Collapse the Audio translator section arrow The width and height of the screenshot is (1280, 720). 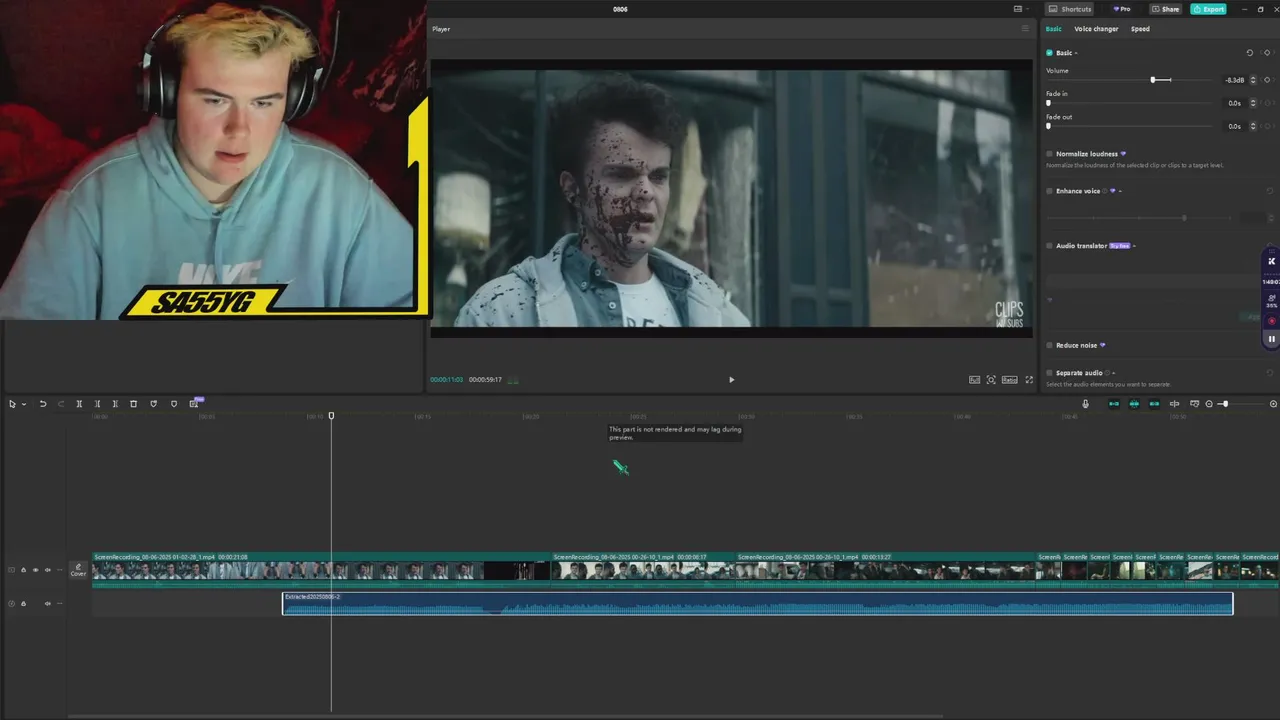[1134, 246]
